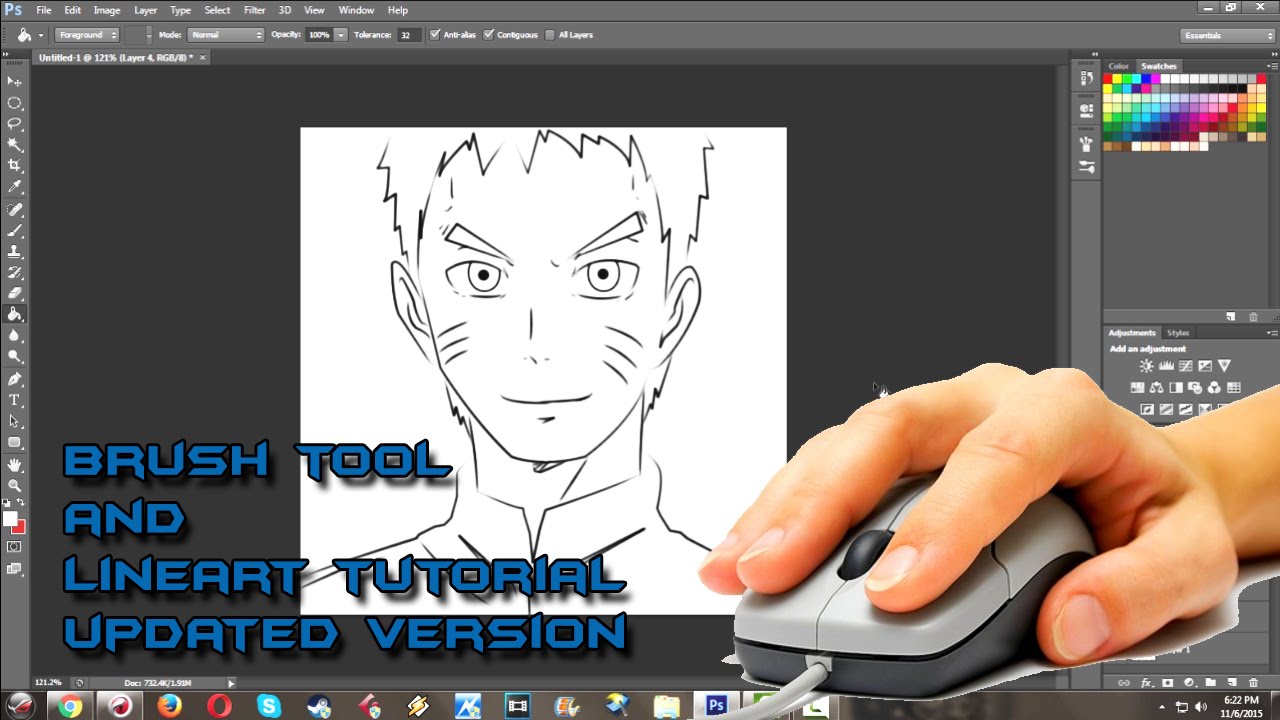Click the Tolerance value field

(409, 34)
